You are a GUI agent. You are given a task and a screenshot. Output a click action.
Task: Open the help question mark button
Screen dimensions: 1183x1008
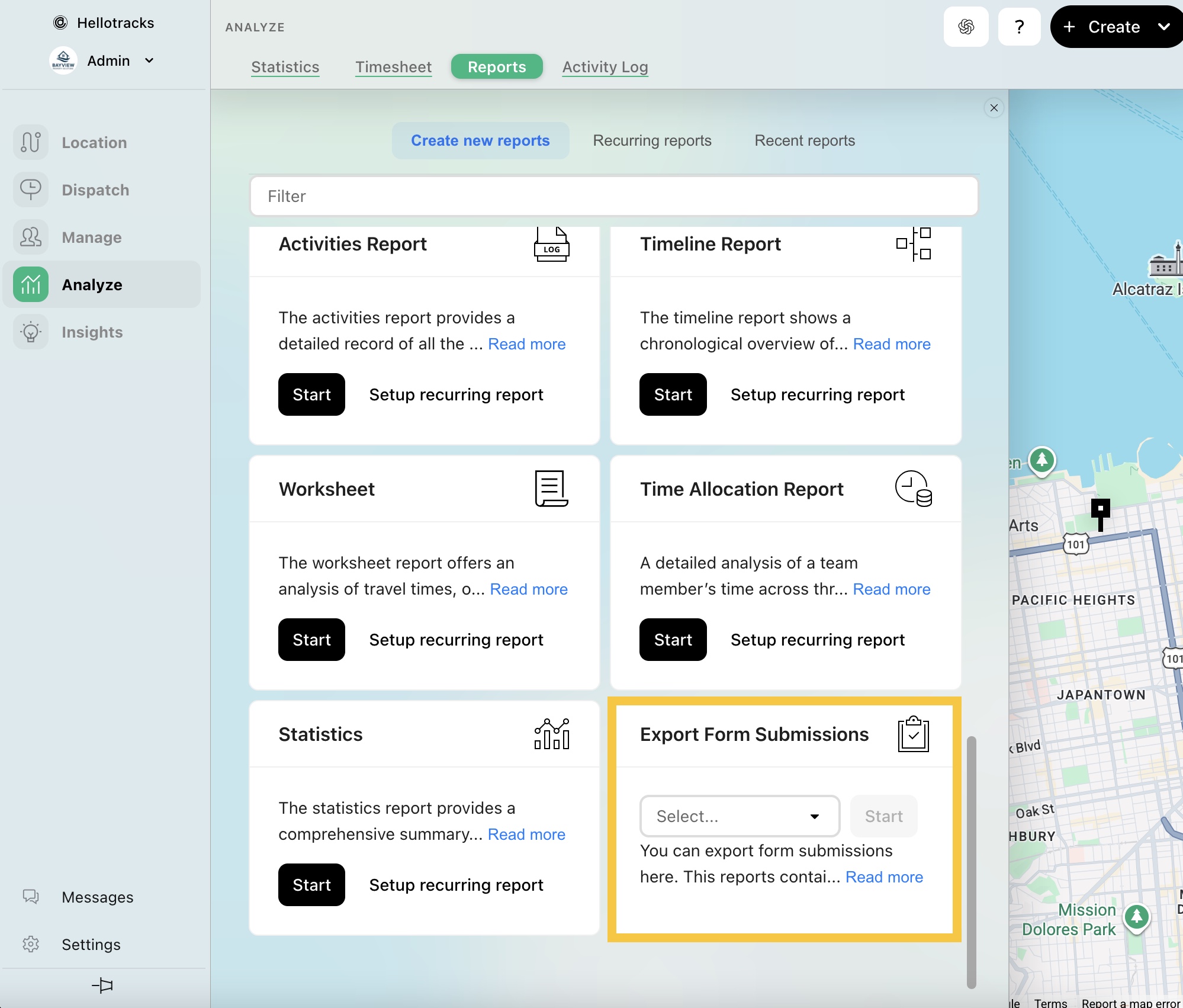pyautogui.click(x=1019, y=27)
